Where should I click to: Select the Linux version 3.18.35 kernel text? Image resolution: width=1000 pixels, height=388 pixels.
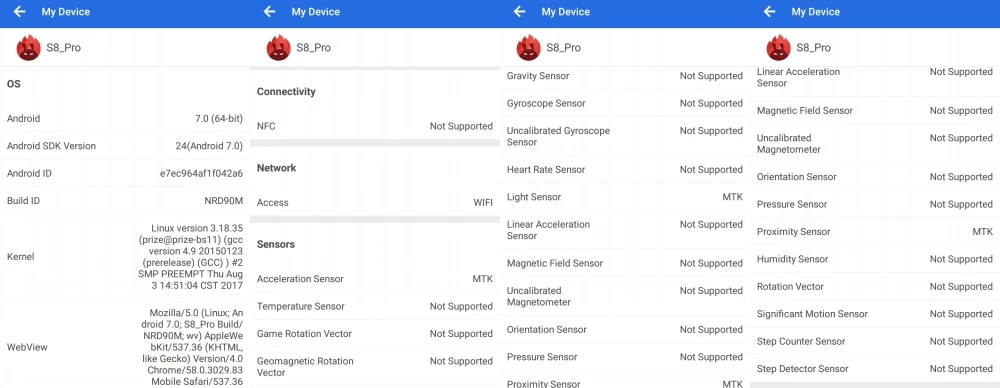(191, 257)
